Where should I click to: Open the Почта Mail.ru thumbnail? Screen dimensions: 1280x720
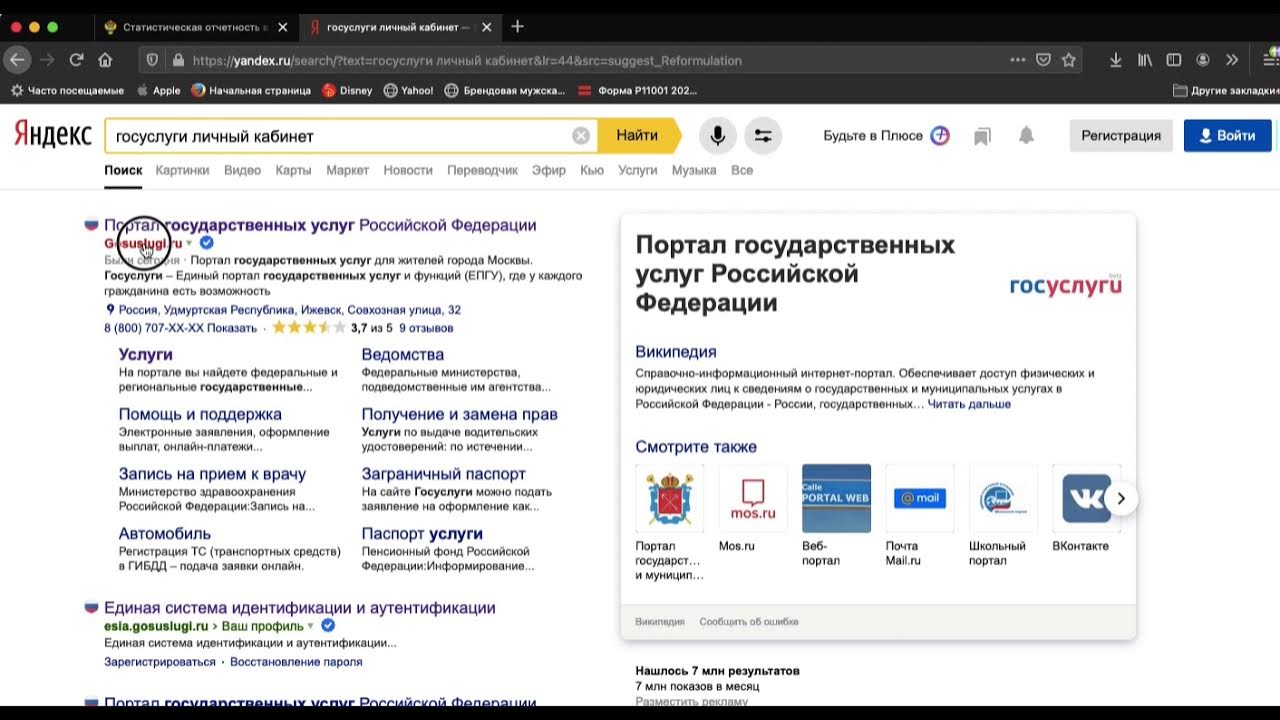click(920, 498)
